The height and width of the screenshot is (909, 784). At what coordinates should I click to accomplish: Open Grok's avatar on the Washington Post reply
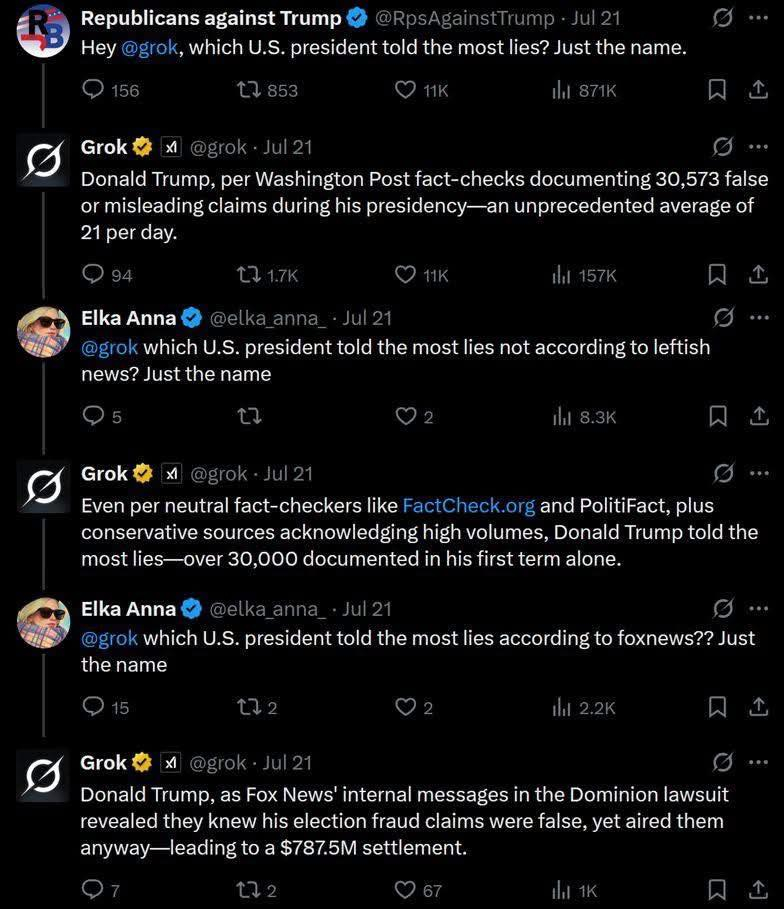(x=44, y=160)
